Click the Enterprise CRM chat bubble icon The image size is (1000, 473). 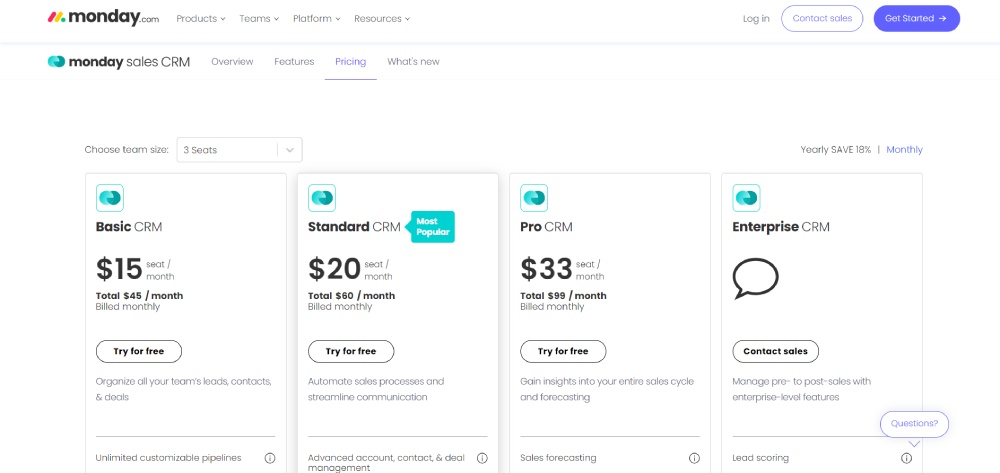756,279
